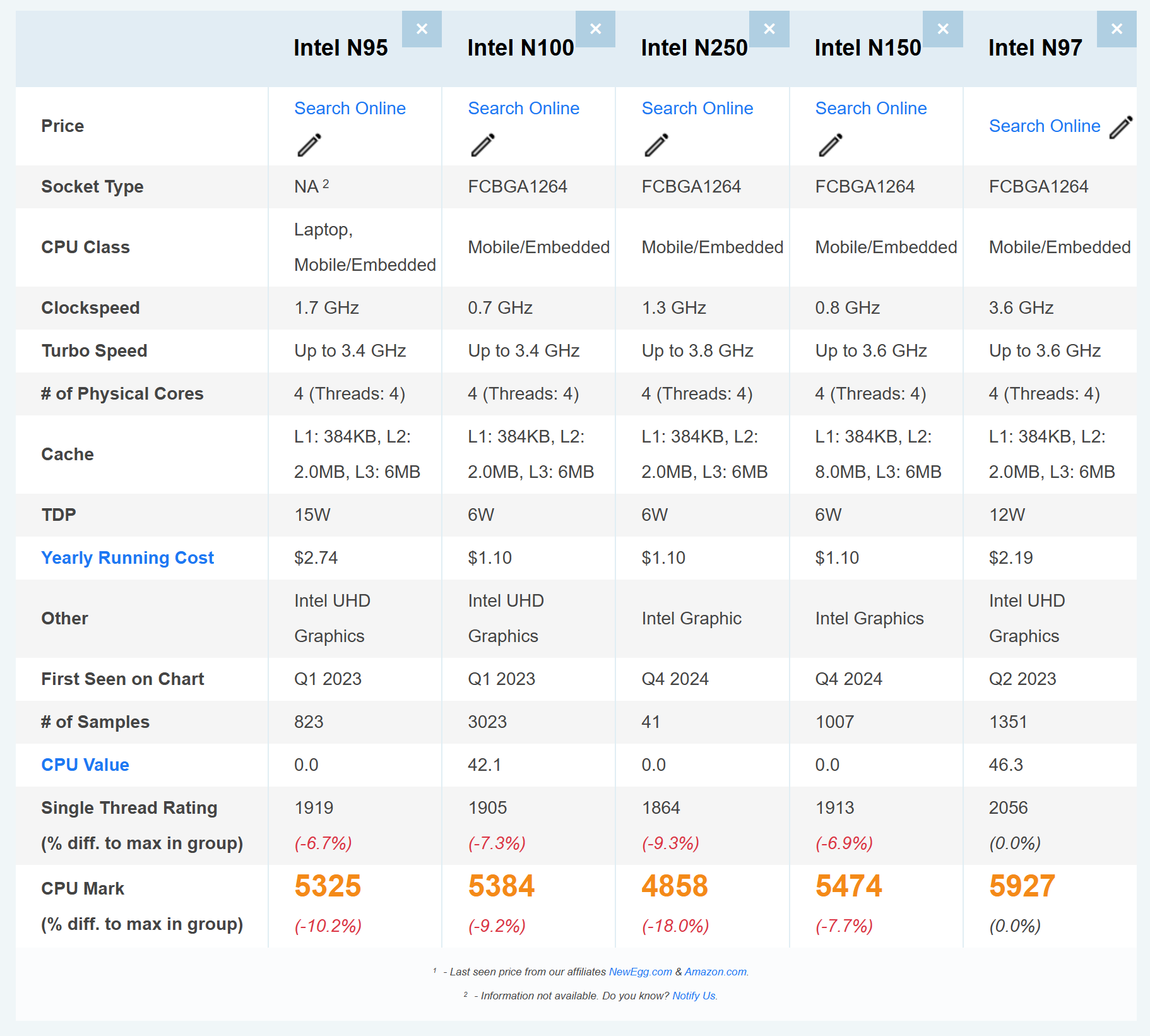This screenshot has height=1036, width=1150.
Task: Click the Notify Us footnote link
Action: pos(694,996)
